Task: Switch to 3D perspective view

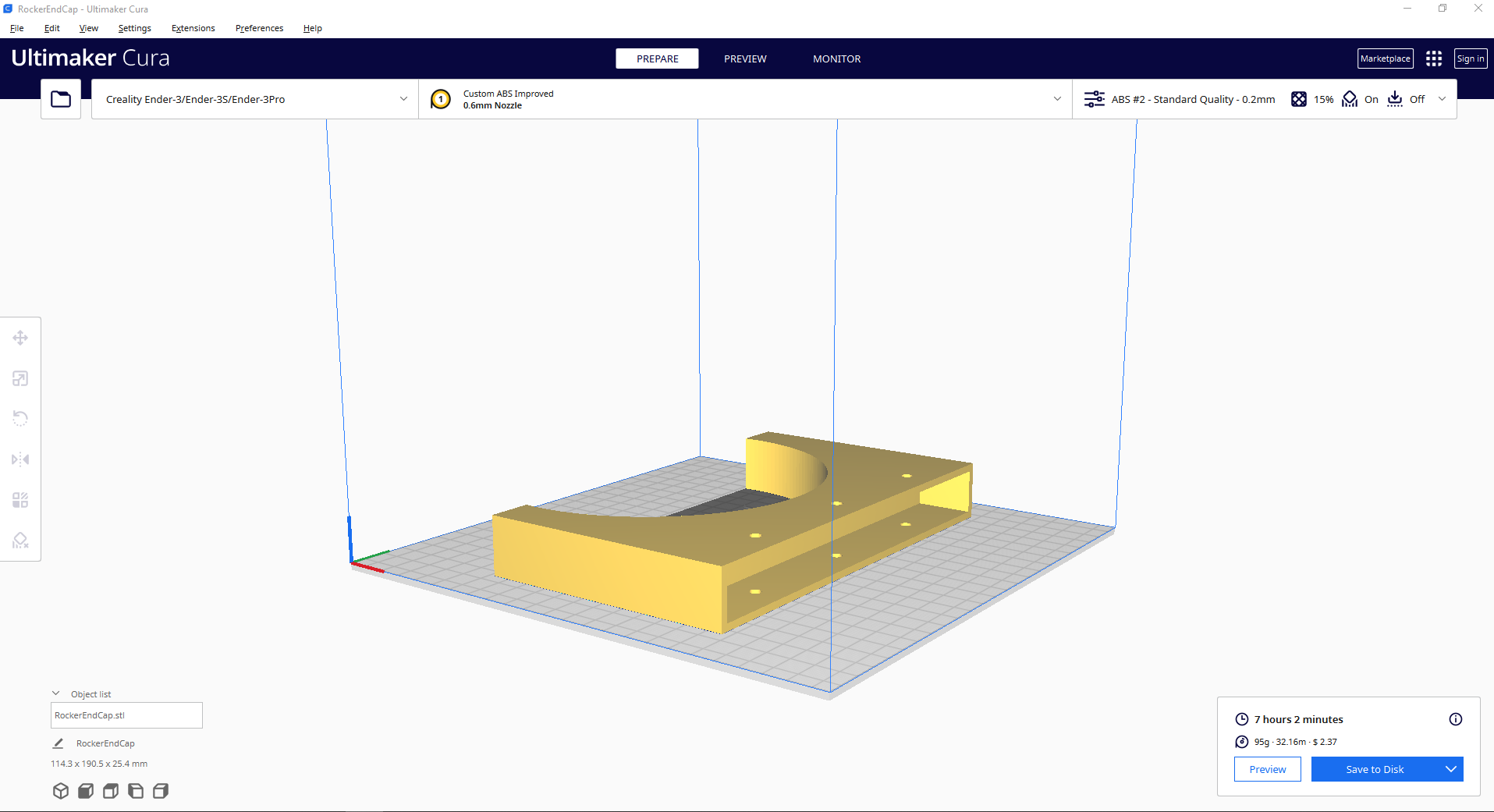Action: coord(61,791)
